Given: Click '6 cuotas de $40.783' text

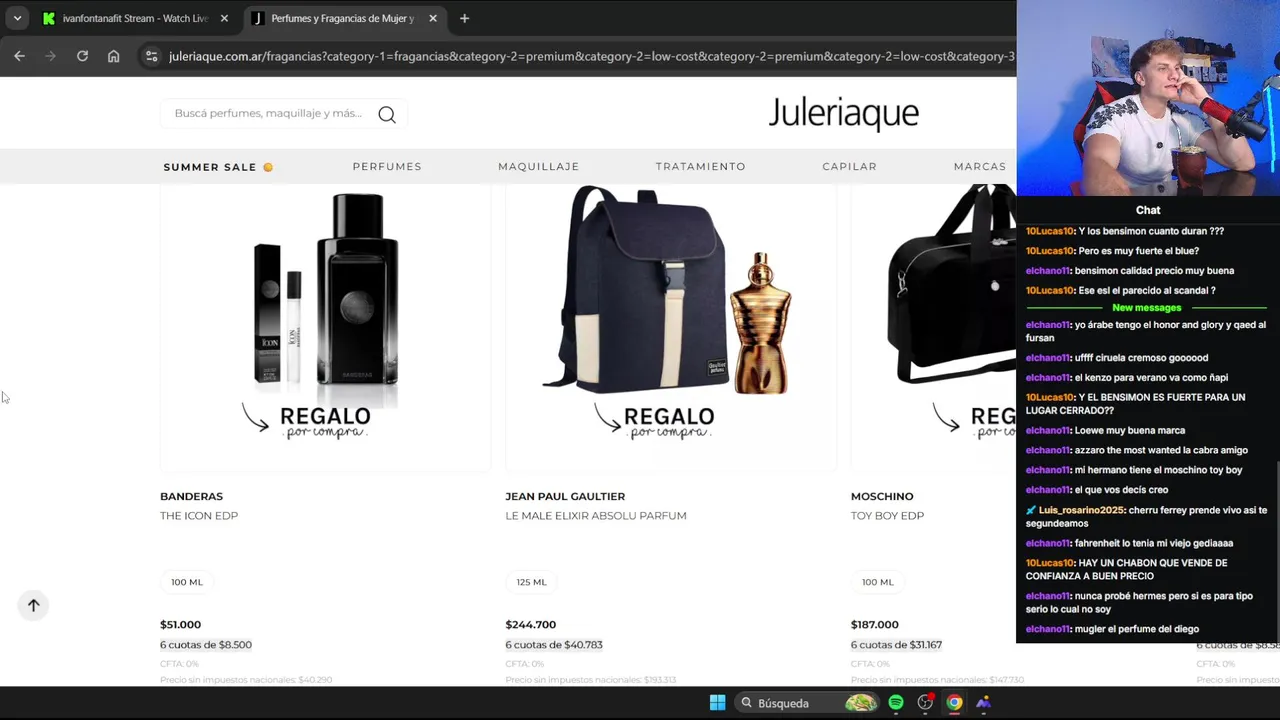Looking at the screenshot, I should 554,645.
